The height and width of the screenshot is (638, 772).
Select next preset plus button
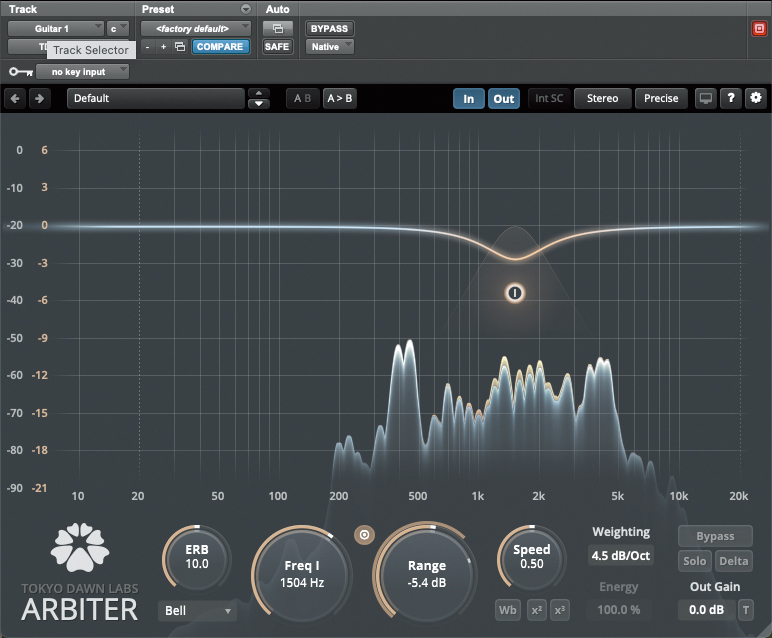click(163, 47)
